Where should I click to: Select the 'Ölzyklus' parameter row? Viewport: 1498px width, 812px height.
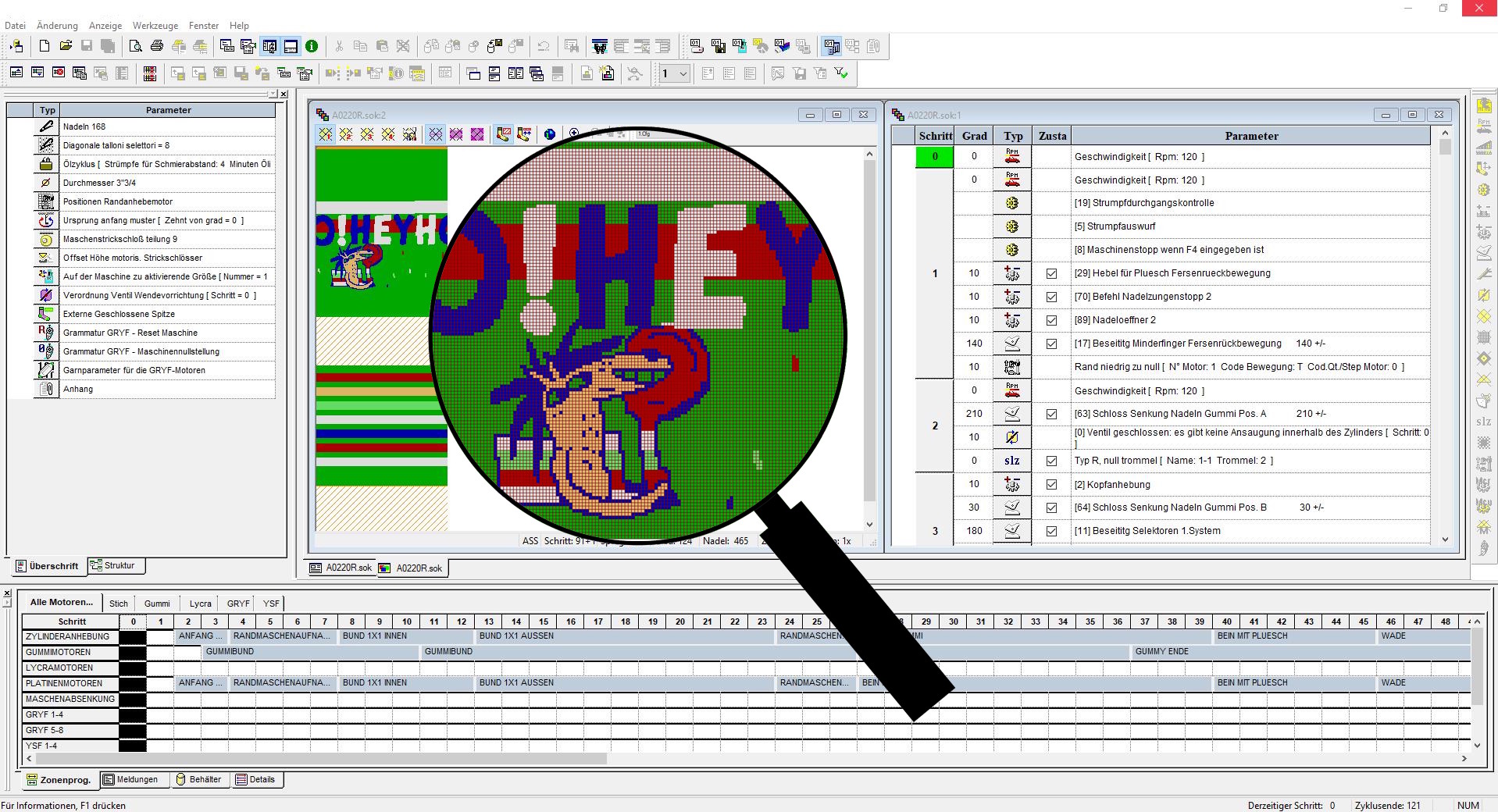[166, 164]
